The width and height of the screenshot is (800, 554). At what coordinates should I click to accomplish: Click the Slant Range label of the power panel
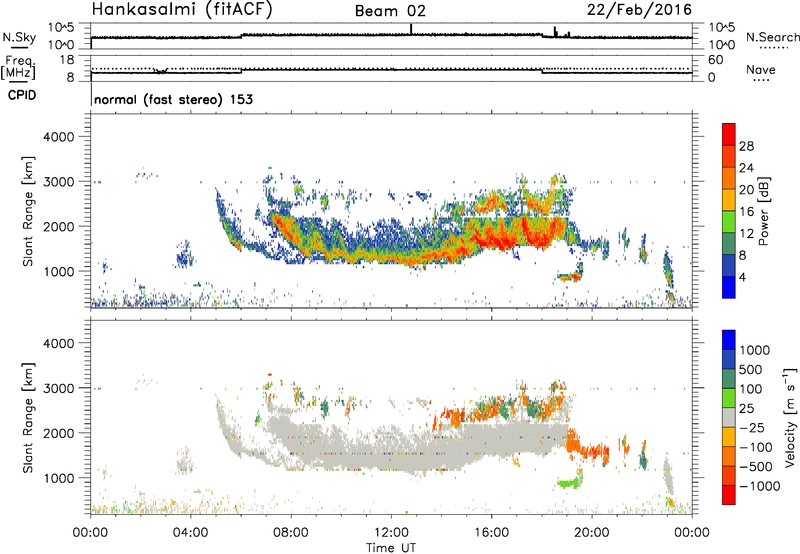point(29,212)
